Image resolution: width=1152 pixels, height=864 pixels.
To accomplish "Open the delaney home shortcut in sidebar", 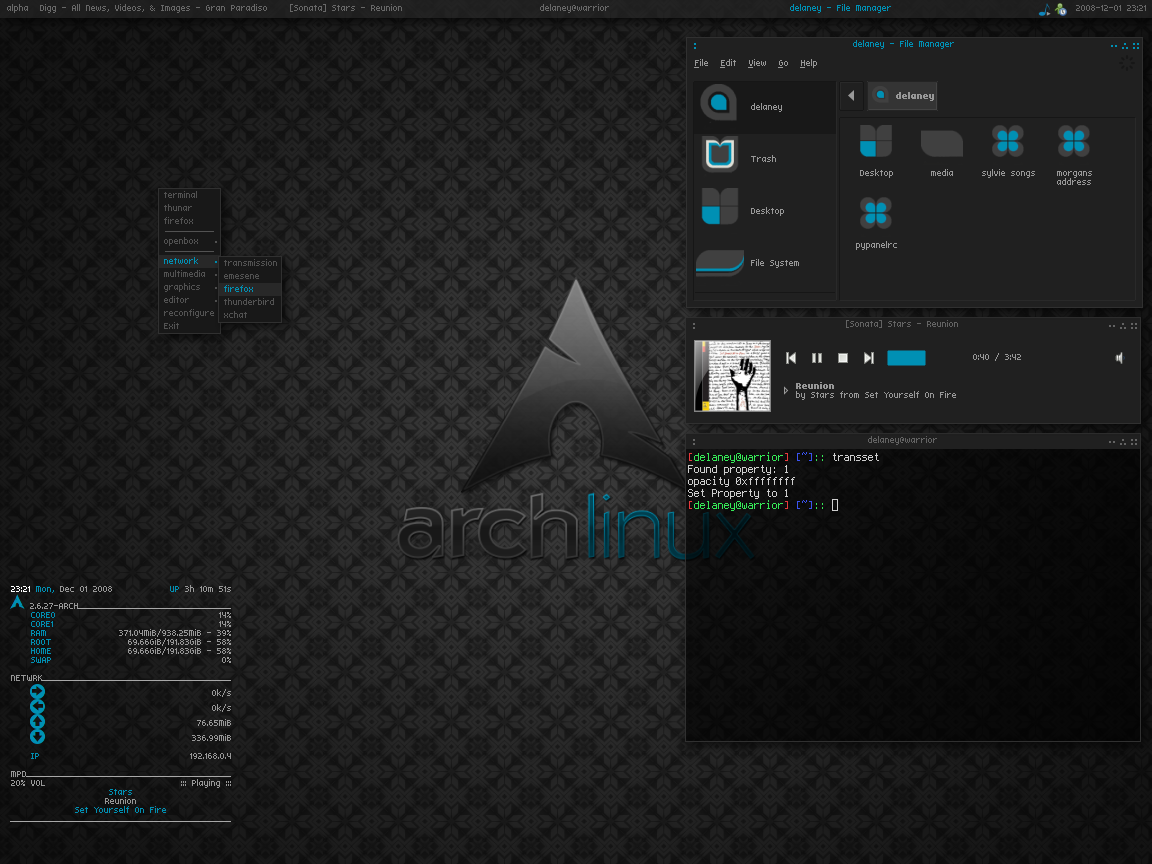I will 764,107.
